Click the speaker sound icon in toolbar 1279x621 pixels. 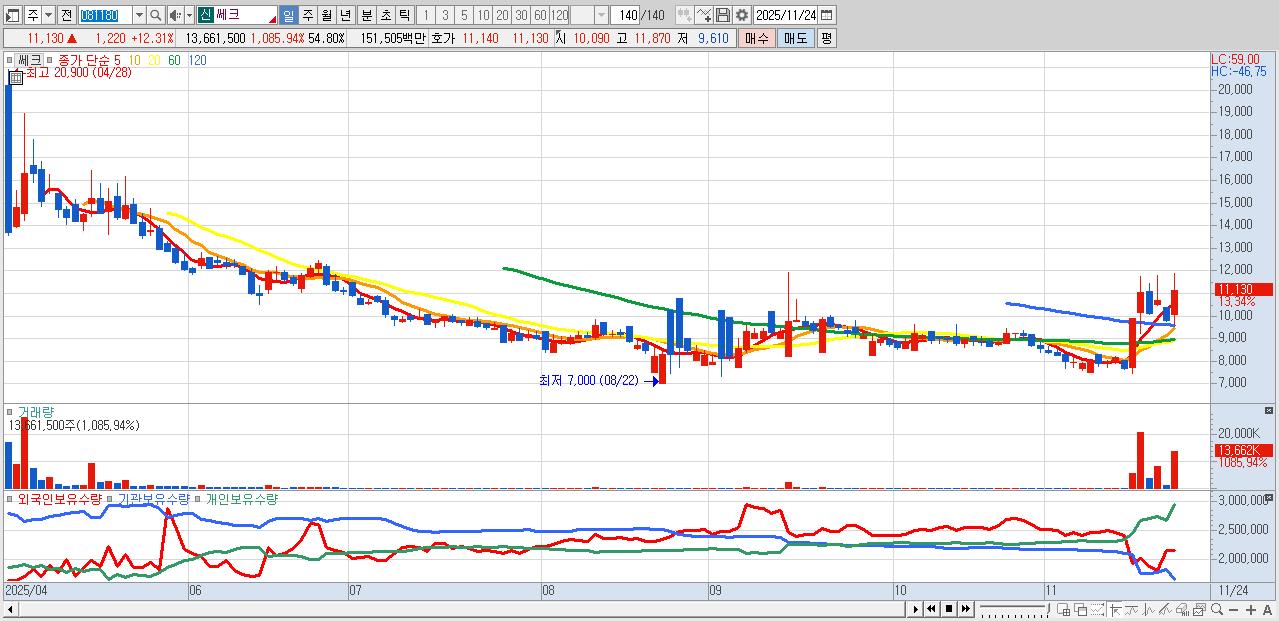(x=175, y=15)
